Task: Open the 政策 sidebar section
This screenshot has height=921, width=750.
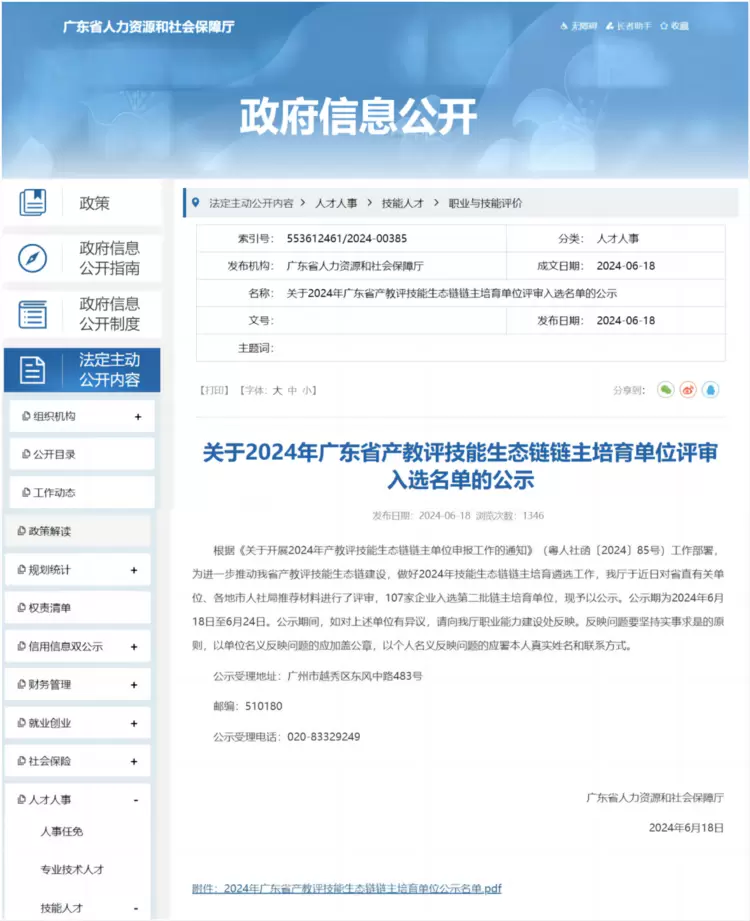Action: tap(81, 204)
